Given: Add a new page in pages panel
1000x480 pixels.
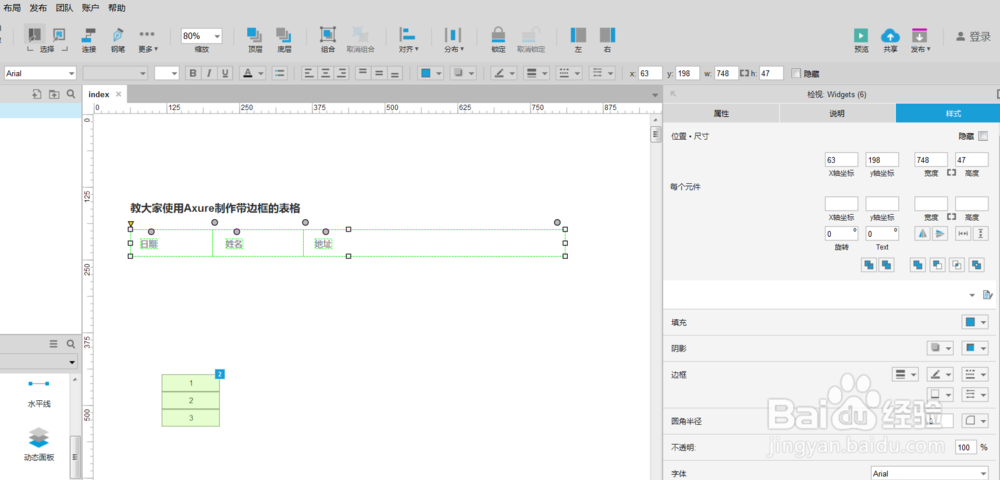Looking at the screenshot, I should pos(37,94).
